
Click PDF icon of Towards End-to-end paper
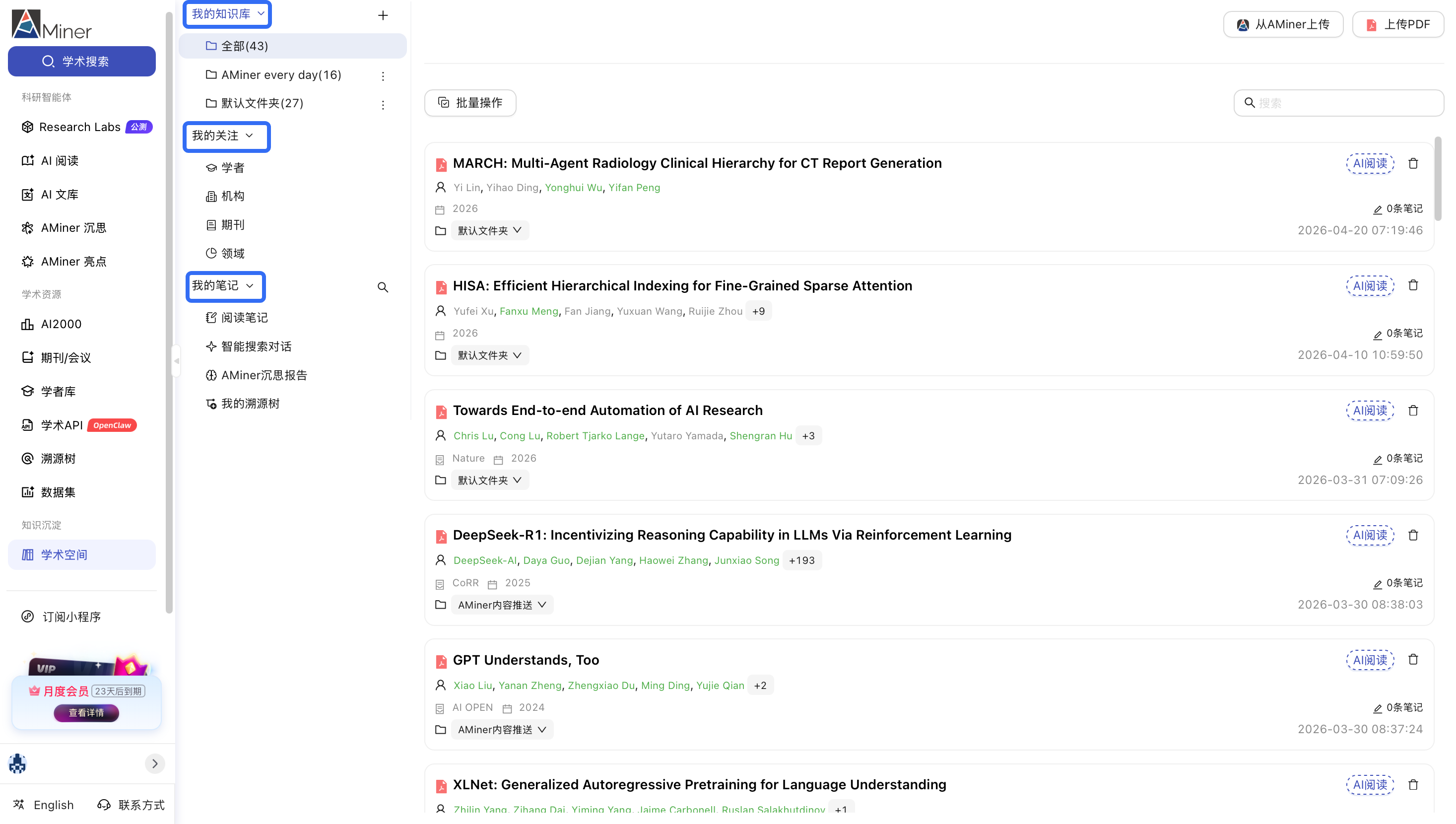point(441,412)
